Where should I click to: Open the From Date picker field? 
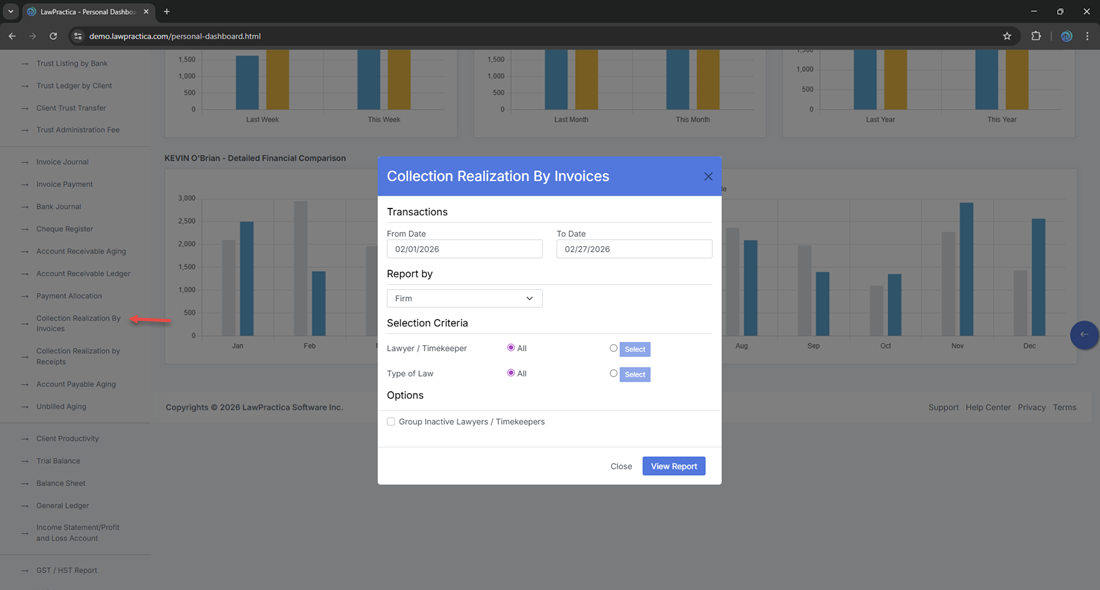point(464,249)
